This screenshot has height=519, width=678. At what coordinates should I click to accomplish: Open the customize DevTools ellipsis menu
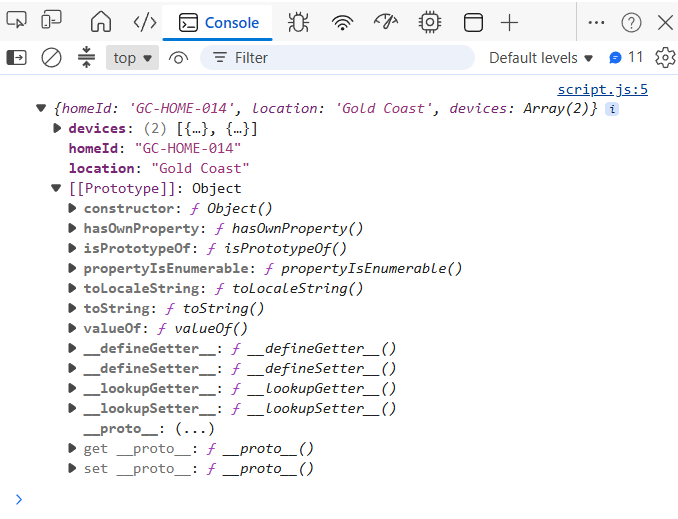596,22
